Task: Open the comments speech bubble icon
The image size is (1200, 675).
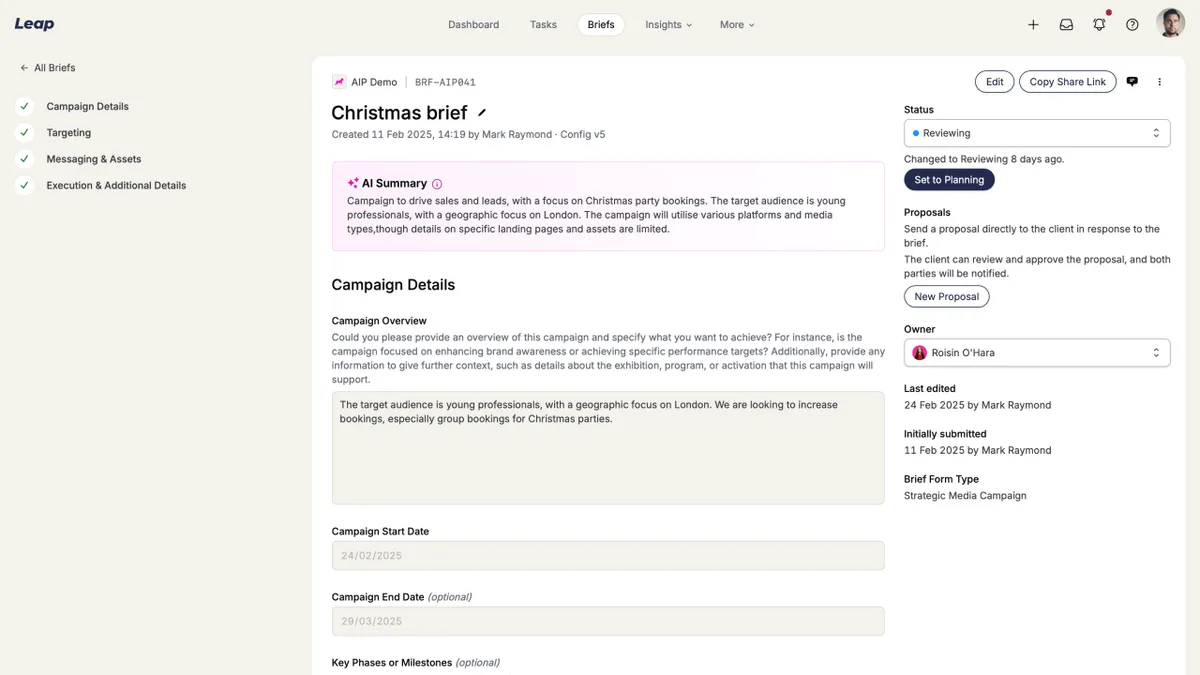Action: pyautogui.click(x=1132, y=82)
